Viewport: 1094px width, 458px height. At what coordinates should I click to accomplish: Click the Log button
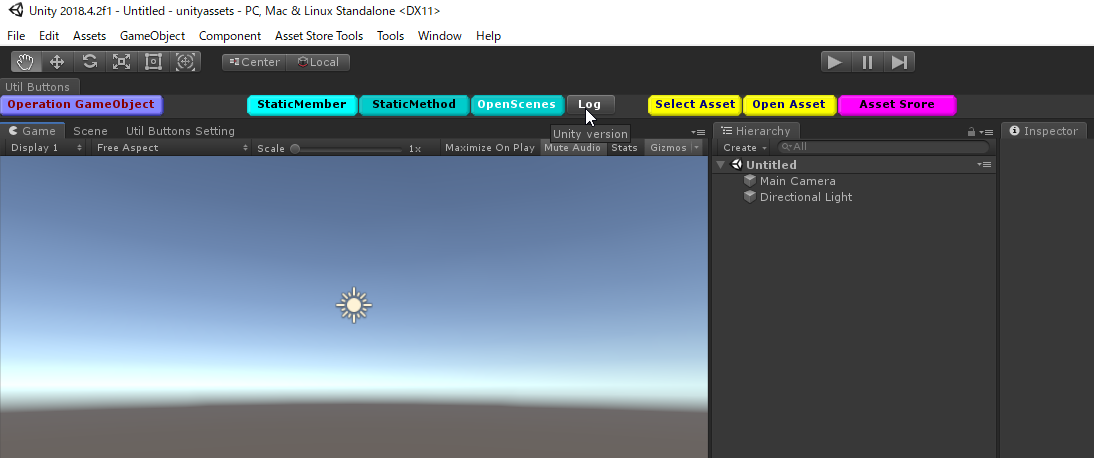point(590,105)
